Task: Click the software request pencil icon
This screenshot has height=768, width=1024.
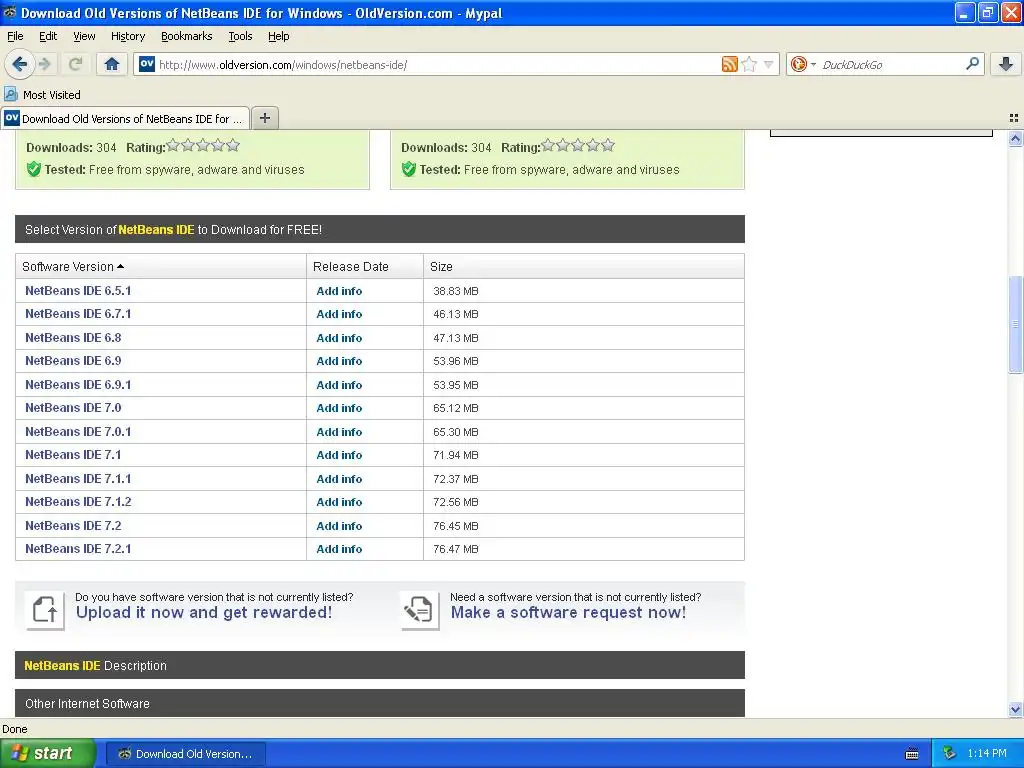Action: [420, 611]
